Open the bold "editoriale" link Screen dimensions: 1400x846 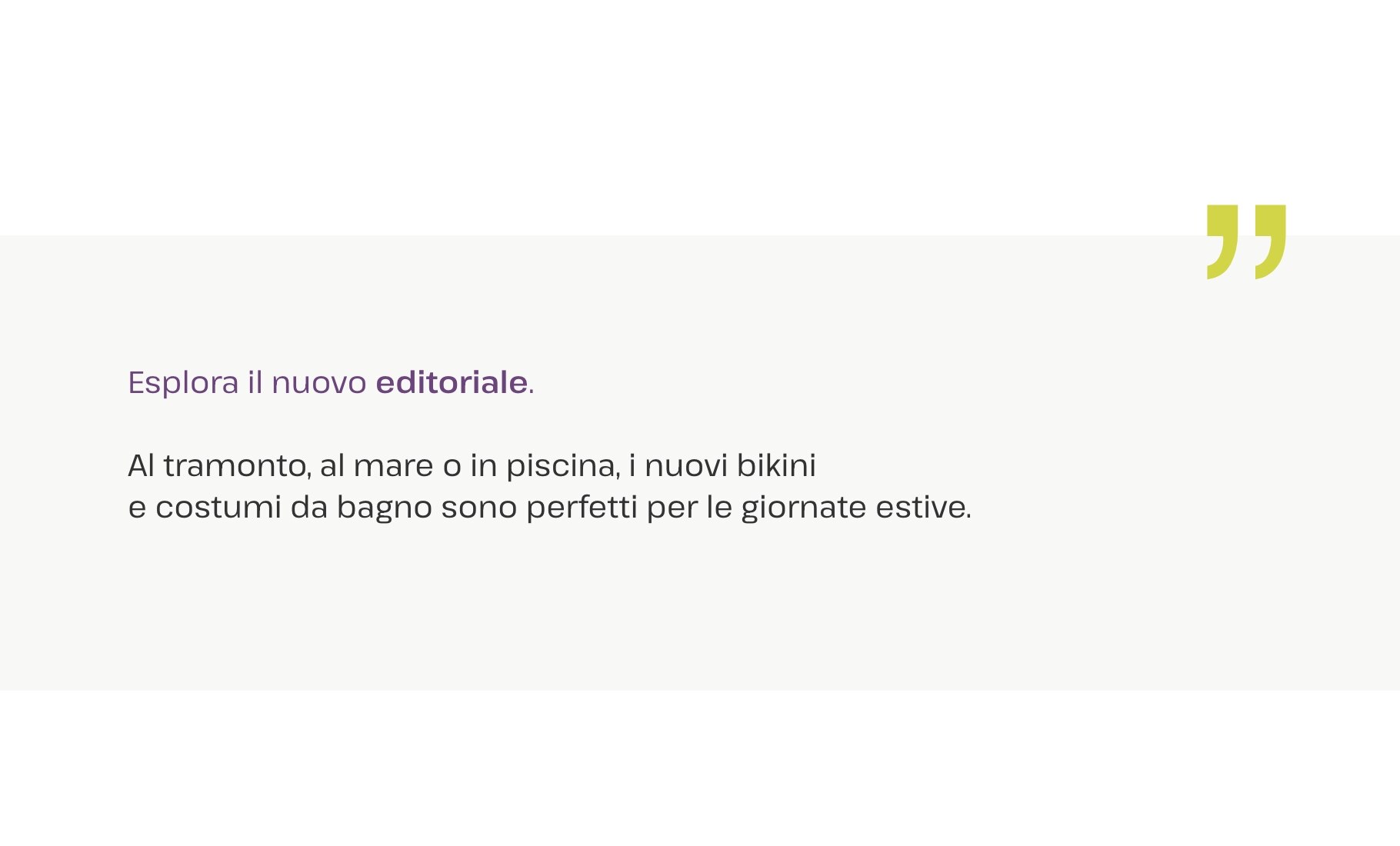coord(452,383)
